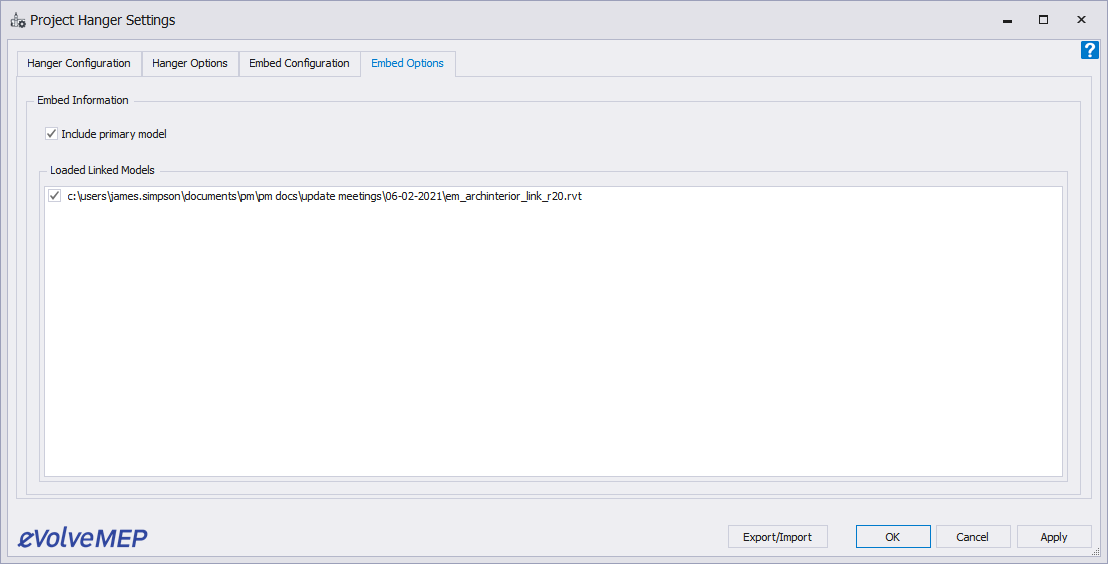Dismiss the dialog with the Cancel button
The height and width of the screenshot is (564, 1108).
tap(973, 536)
